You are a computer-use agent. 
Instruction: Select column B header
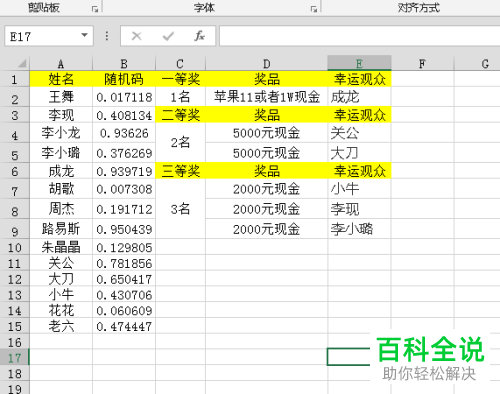124,63
